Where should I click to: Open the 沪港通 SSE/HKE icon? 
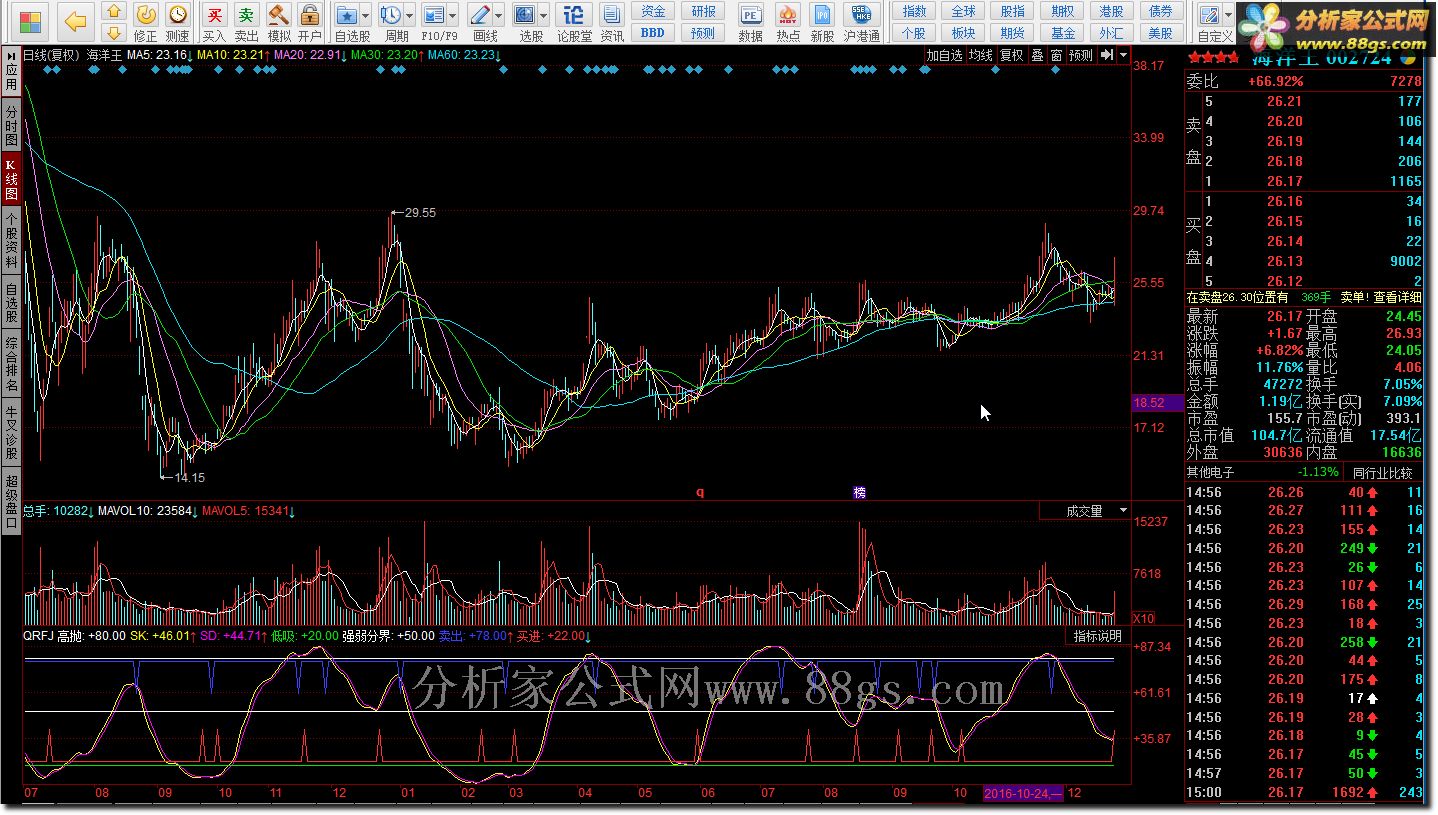click(861, 22)
